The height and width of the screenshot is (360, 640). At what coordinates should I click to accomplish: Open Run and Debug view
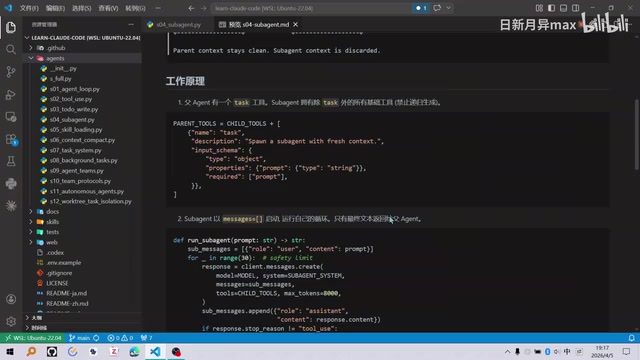pos(11,94)
